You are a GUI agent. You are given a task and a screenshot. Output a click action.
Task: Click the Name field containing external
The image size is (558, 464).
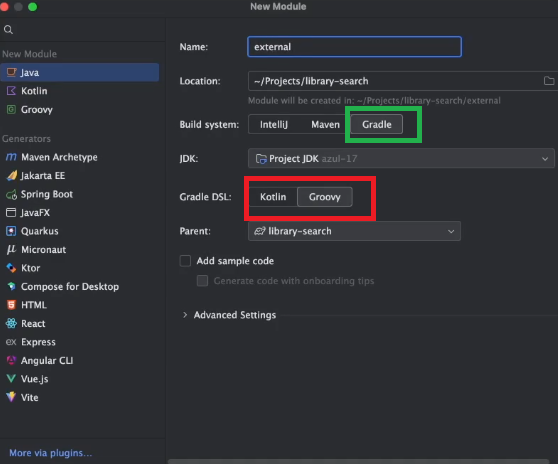(x=354, y=47)
